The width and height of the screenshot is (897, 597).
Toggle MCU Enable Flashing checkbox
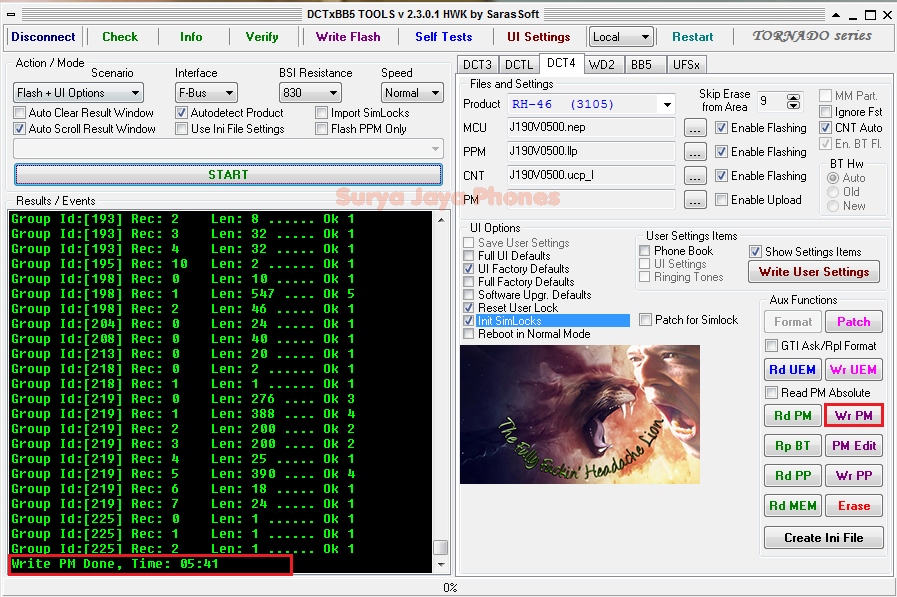721,128
